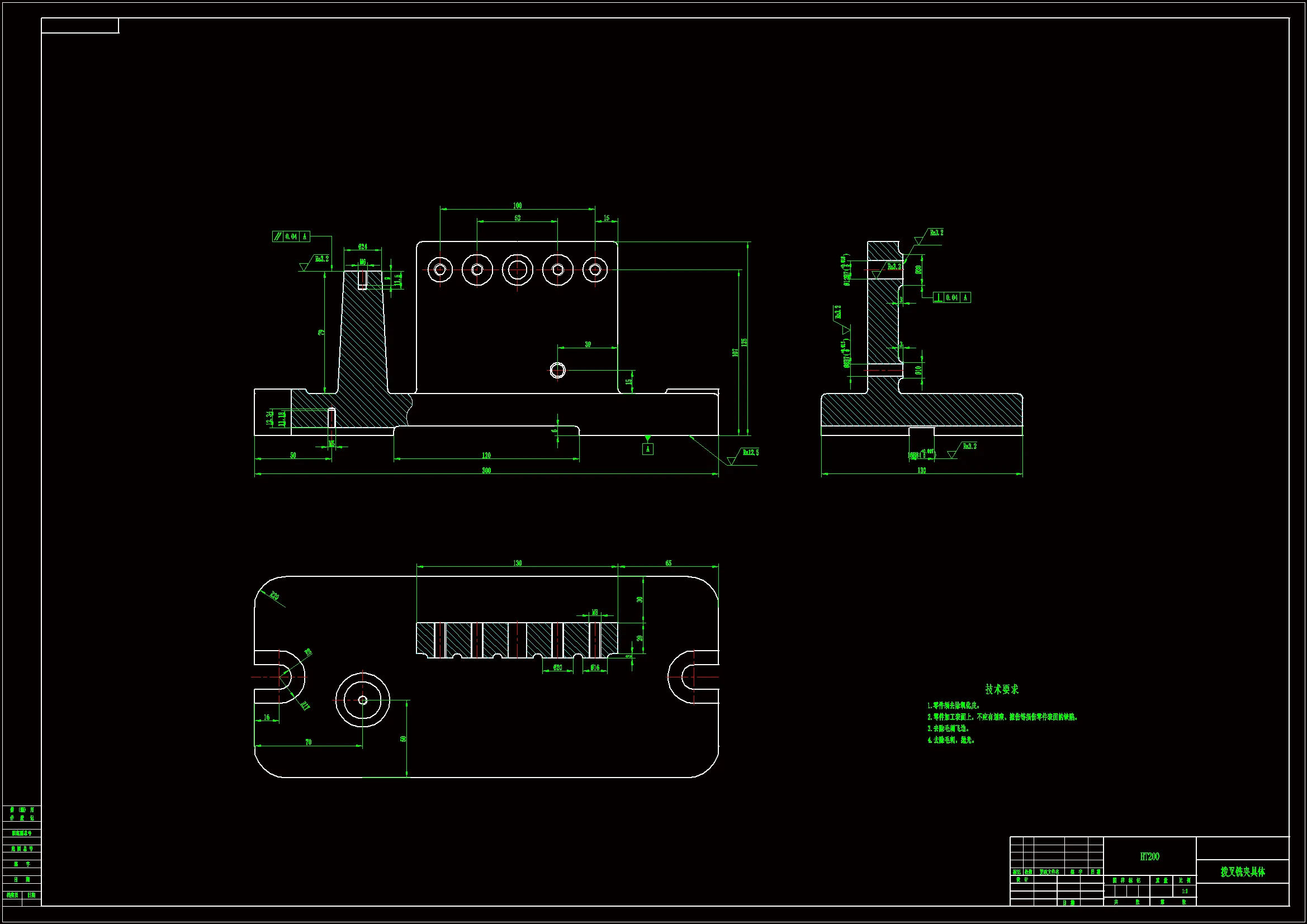Click the center large hole in the front view
This screenshot has height=924, width=1307.
517,269
